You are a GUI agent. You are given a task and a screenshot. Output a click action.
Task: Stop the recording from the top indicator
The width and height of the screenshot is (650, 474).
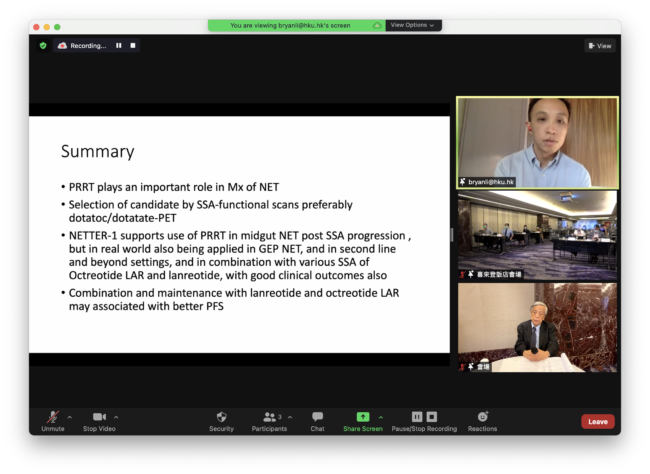132,45
